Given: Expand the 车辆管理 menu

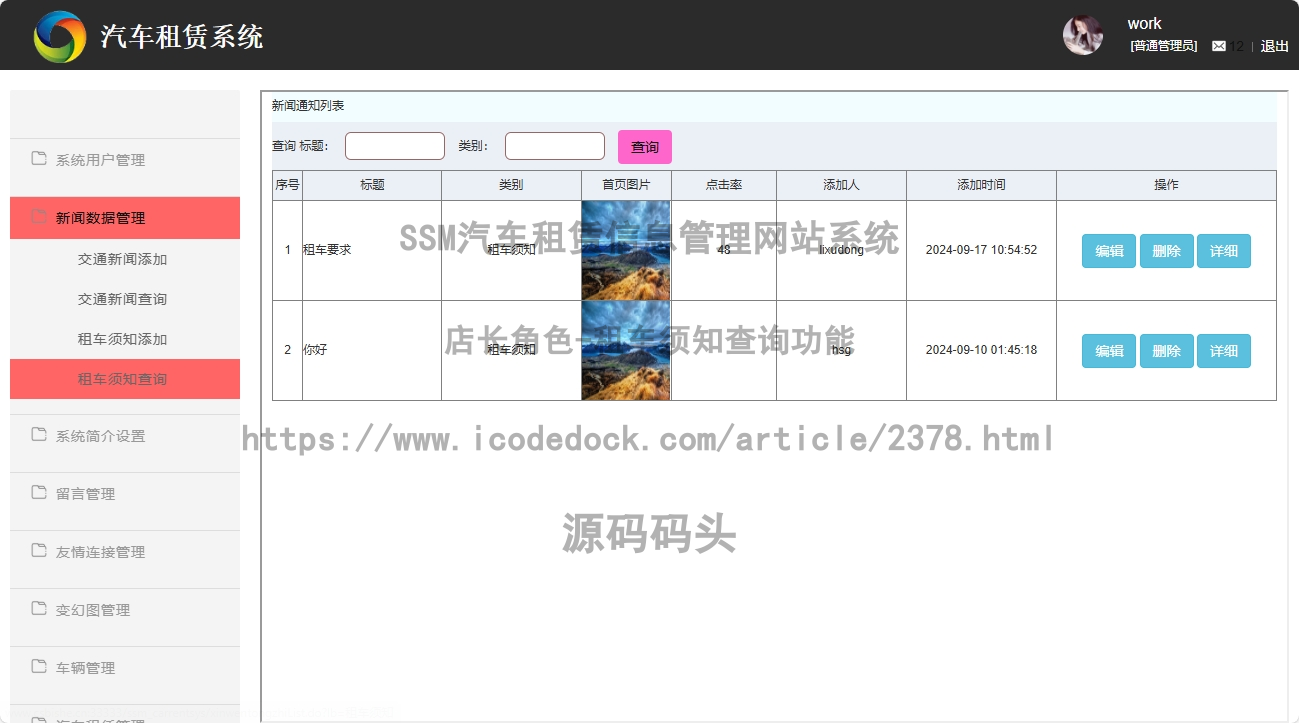Looking at the screenshot, I should (x=125, y=668).
